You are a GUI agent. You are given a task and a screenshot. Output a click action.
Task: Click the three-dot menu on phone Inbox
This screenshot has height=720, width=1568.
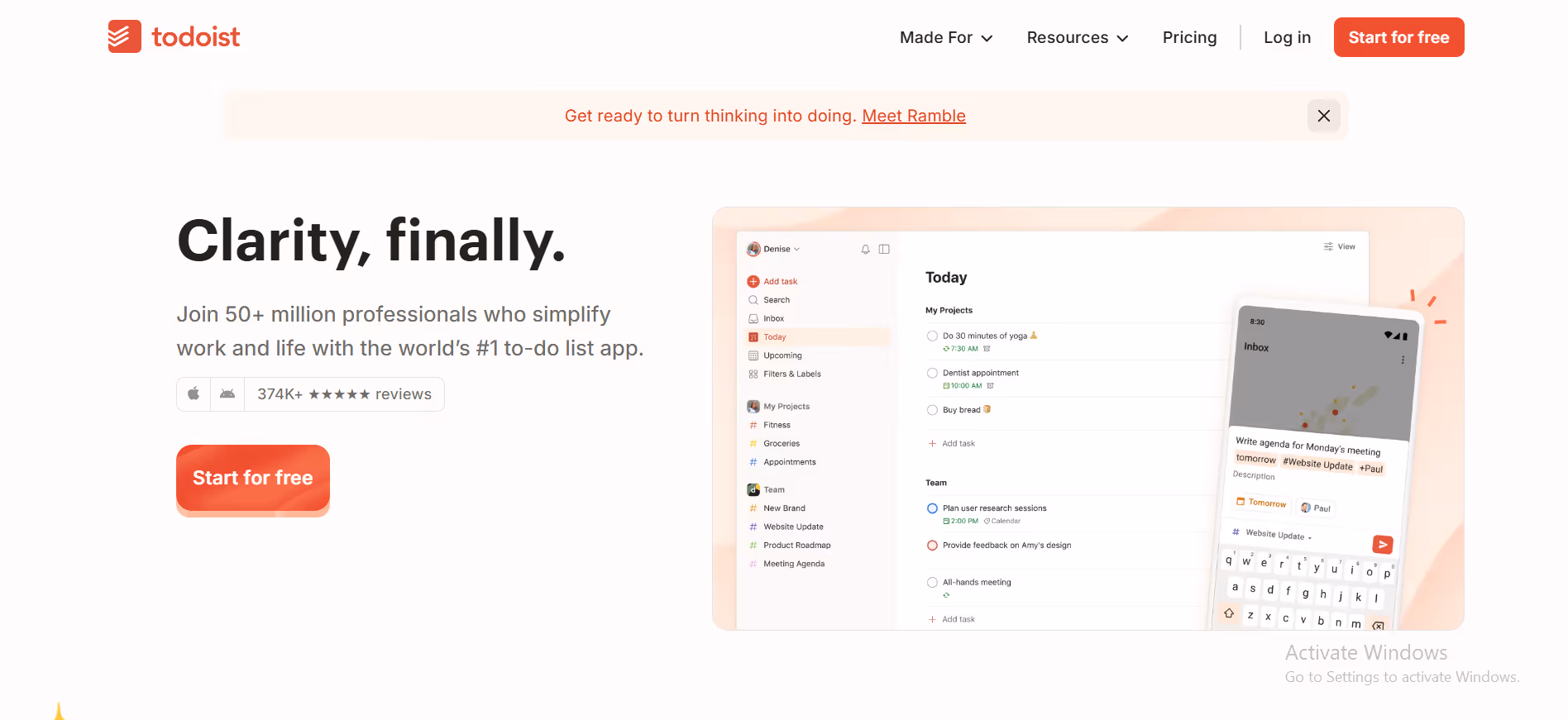(x=1403, y=360)
